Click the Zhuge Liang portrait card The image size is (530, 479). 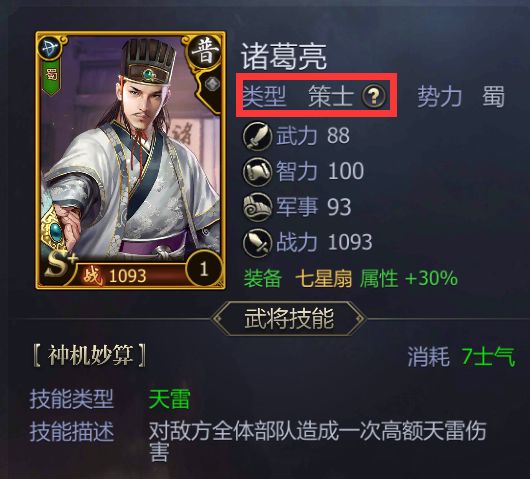pyautogui.click(x=130, y=160)
